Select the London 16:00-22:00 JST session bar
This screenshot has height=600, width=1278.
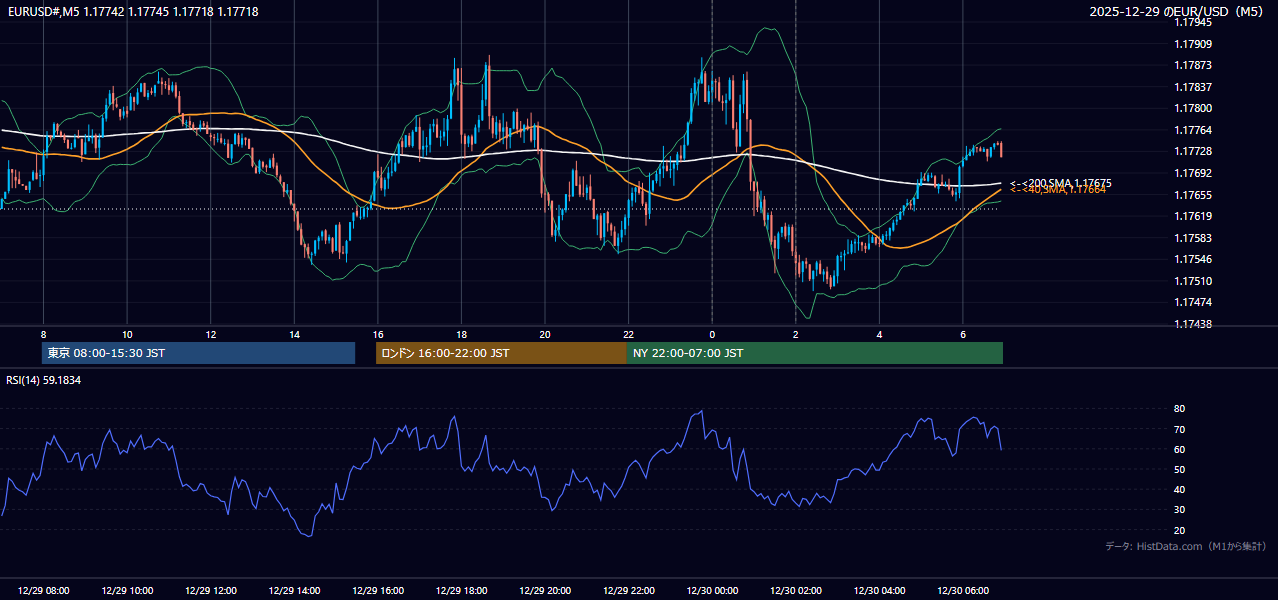501,353
